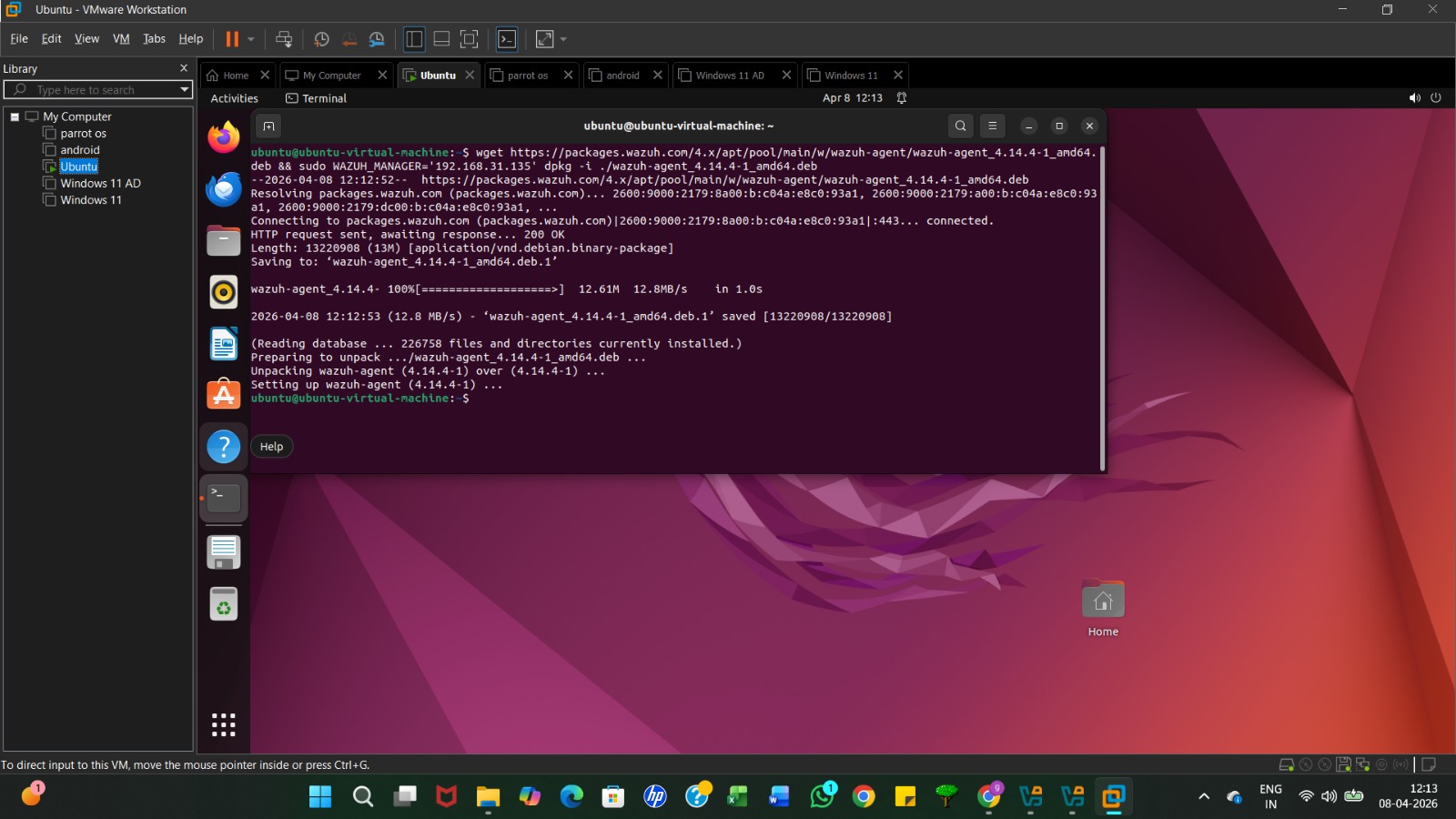Image resolution: width=1456 pixels, height=819 pixels.
Task: Open the Terminal app menu in top bar
Action: [316, 98]
